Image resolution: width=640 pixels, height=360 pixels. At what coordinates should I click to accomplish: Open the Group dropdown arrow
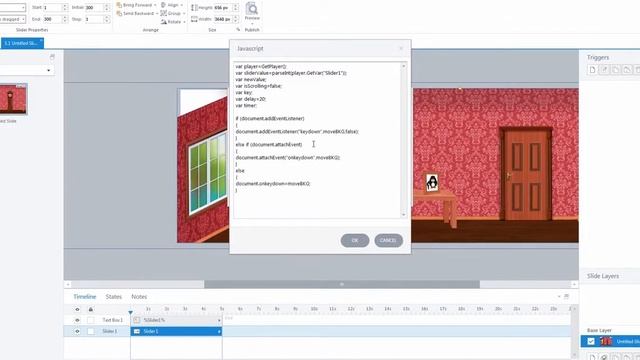(184, 13)
